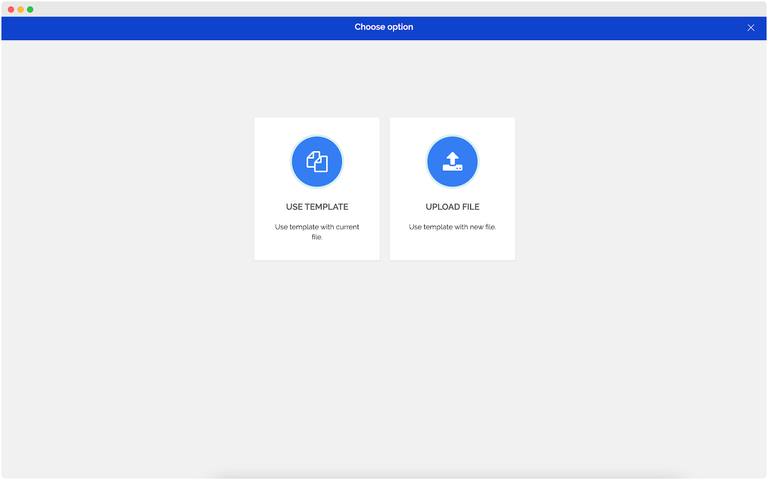Click empty gray area below the option cards
768x480 pixels.
pyautogui.click(x=384, y=360)
